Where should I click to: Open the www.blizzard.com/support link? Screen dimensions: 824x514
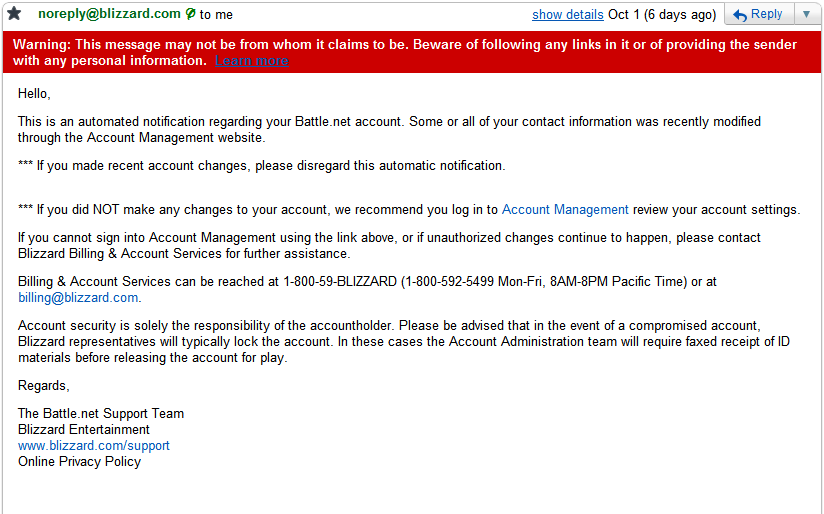pyautogui.click(x=94, y=446)
